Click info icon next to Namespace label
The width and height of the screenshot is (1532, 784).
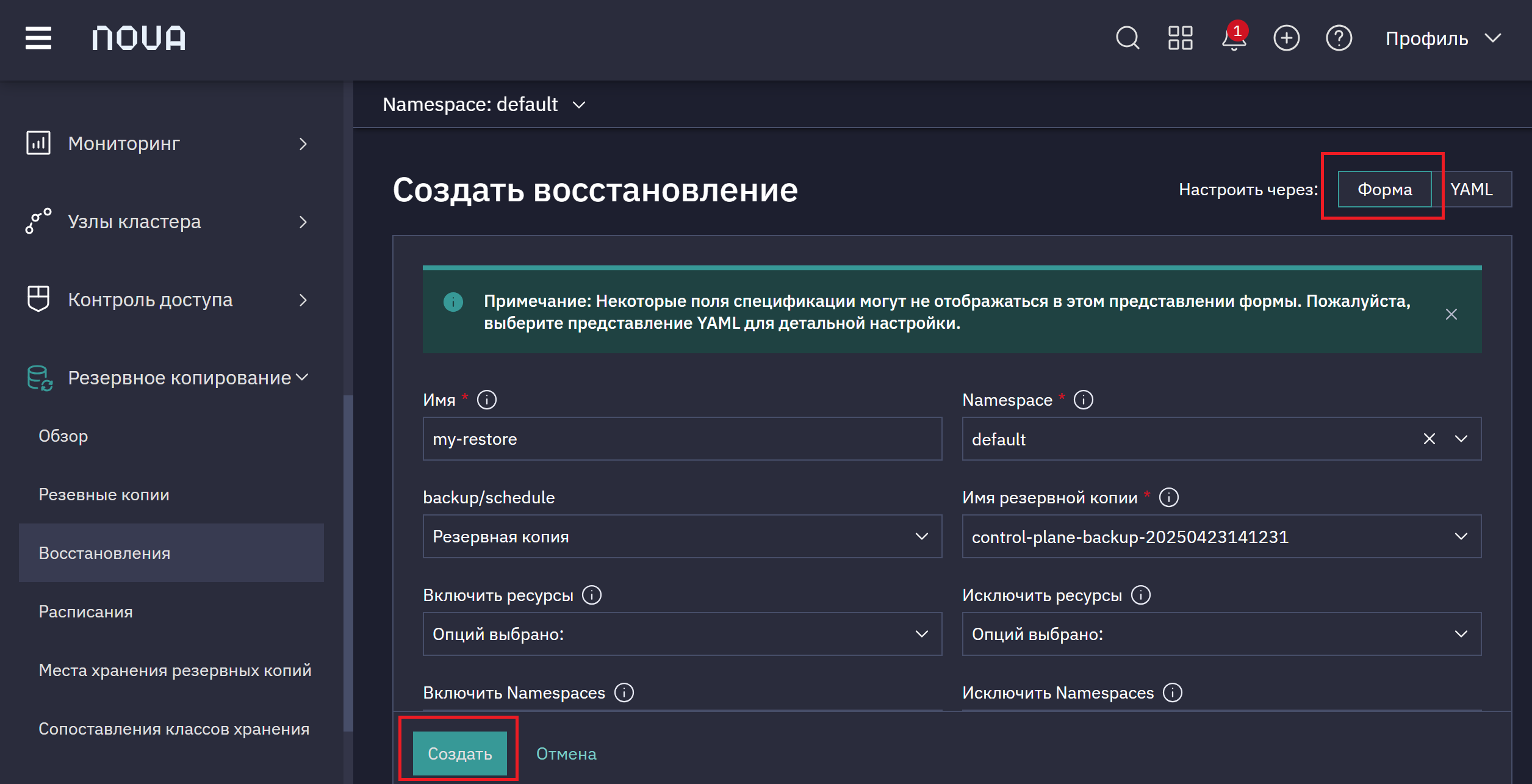[x=1084, y=400]
